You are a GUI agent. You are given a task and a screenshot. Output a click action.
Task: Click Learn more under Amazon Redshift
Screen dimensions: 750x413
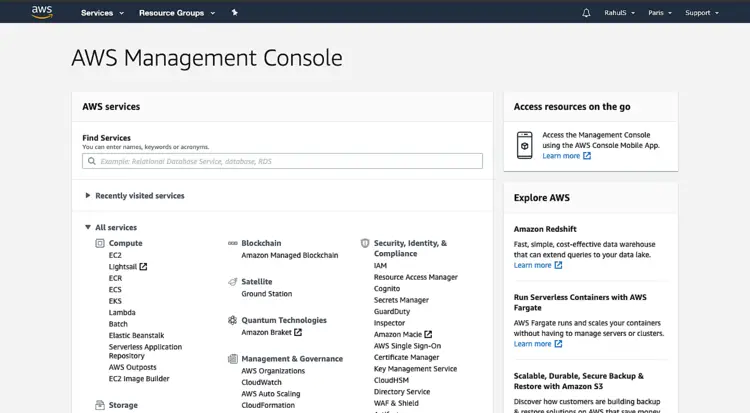(532, 265)
